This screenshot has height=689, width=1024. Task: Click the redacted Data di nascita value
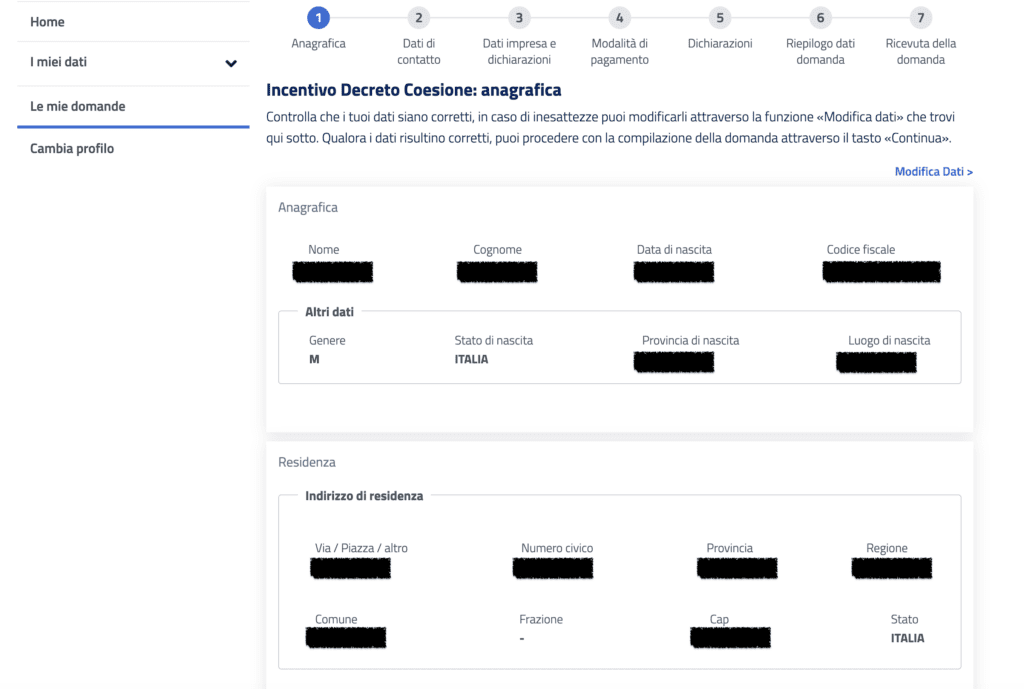(674, 271)
